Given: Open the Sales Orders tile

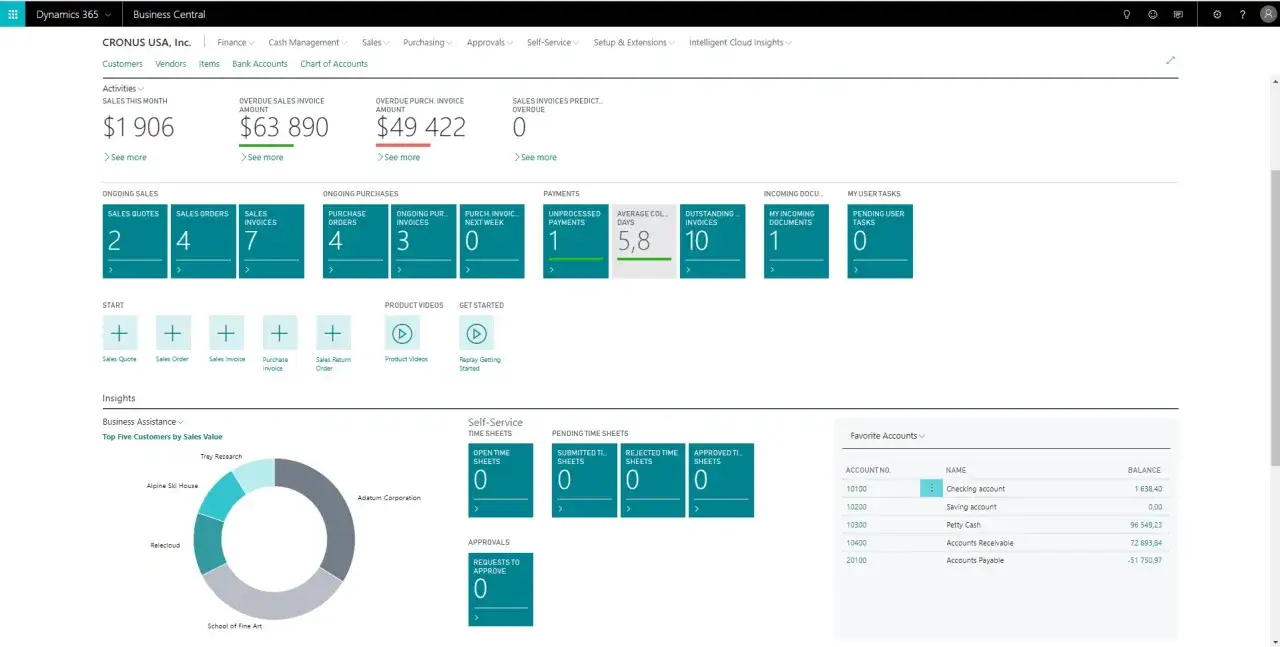Looking at the screenshot, I should pyautogui.click(x=203, y=241).
